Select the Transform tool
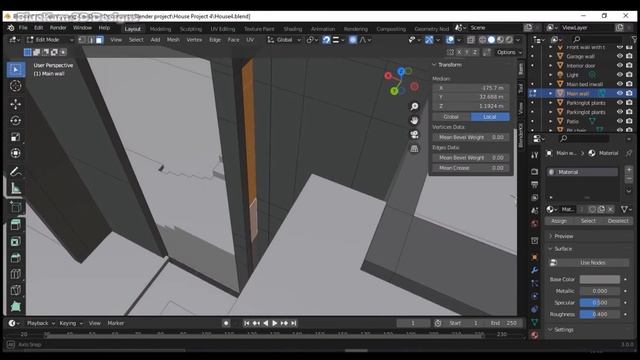This screenshot has width=640, height=360. click(16, 153)
